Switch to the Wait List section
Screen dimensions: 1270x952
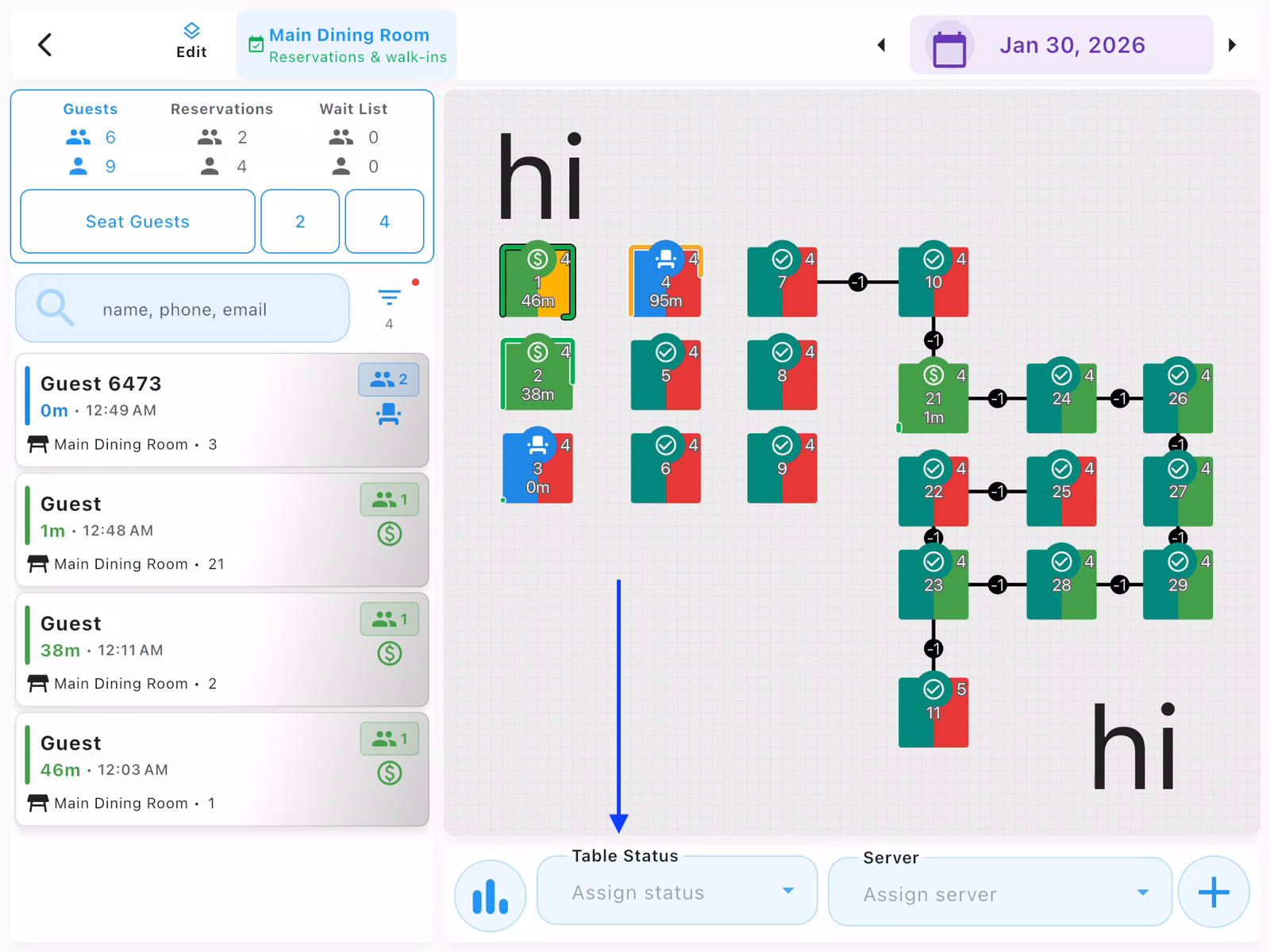pyautogui.click(x=352, y=109)
